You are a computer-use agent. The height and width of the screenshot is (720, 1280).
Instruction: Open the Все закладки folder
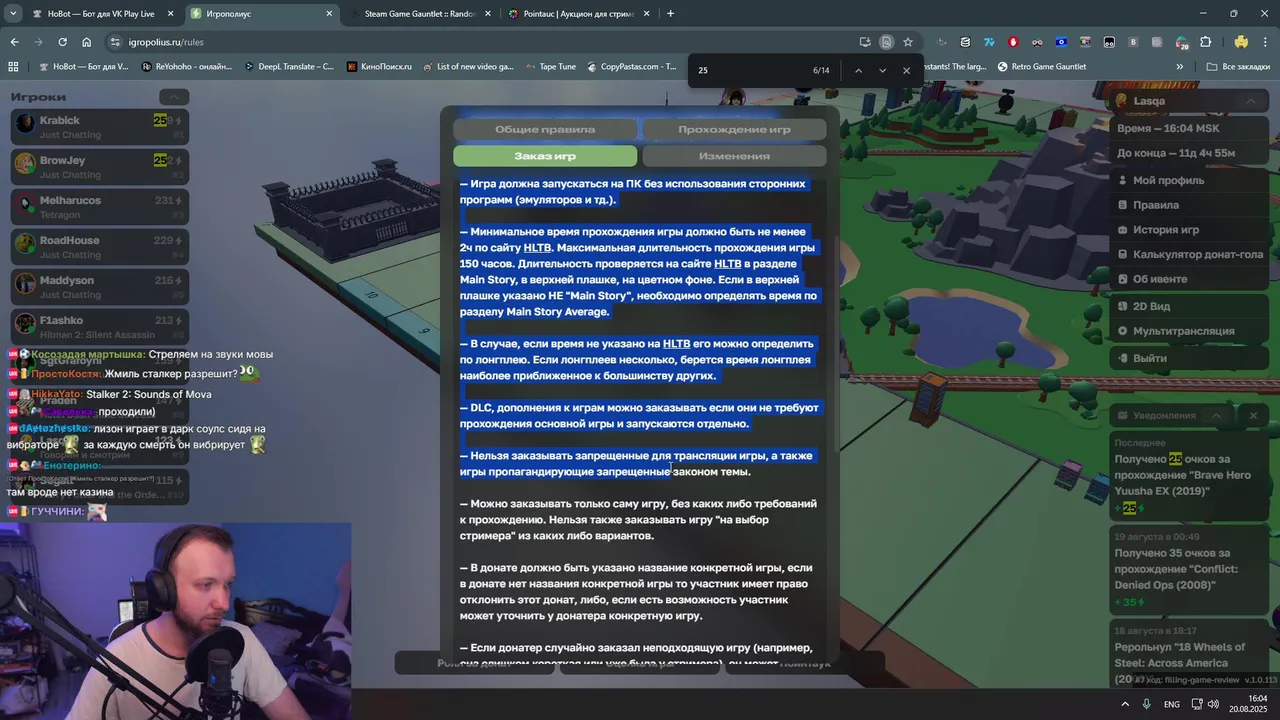[x=1237, y=66]
